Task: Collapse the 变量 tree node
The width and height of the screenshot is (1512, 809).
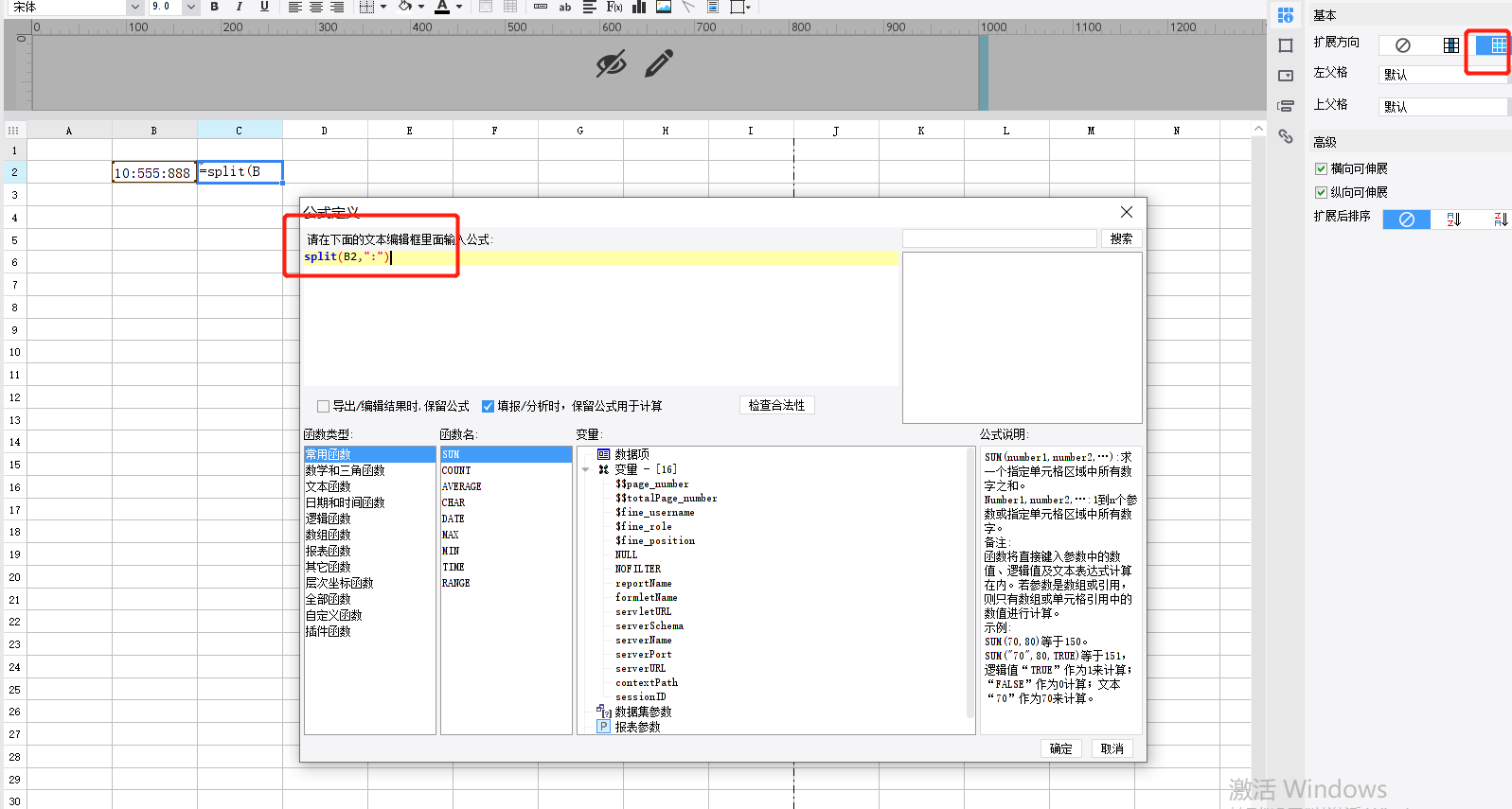Action: pyautogui.click(x=585, y=469)
